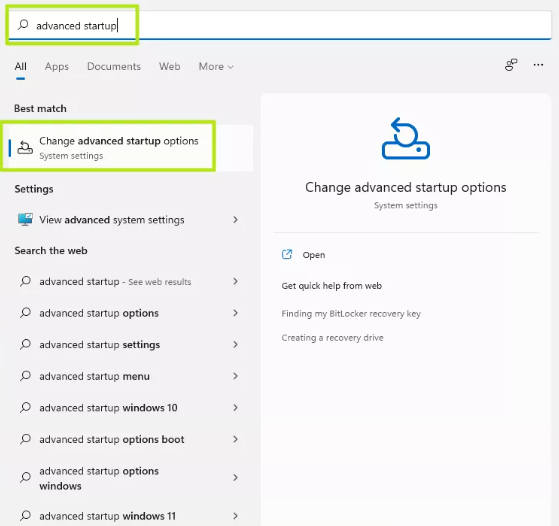
Task: Expand the arrow for 'advanced startup options windows'
Action: point(235,478)
